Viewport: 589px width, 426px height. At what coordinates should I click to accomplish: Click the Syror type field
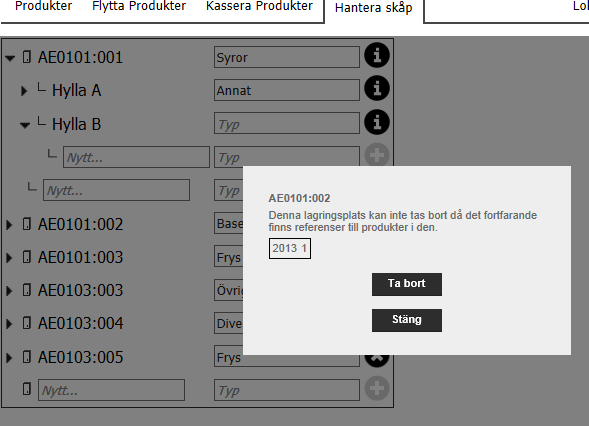tap(287, 57)
